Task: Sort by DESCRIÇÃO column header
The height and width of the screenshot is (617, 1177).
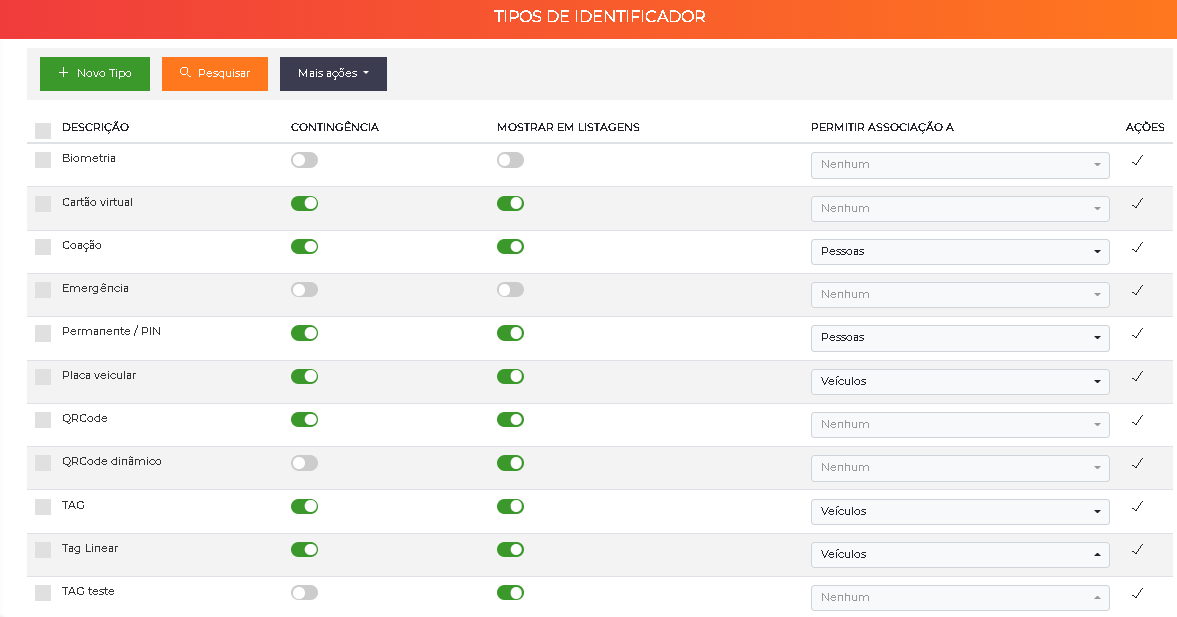Action: pos(95,127)
